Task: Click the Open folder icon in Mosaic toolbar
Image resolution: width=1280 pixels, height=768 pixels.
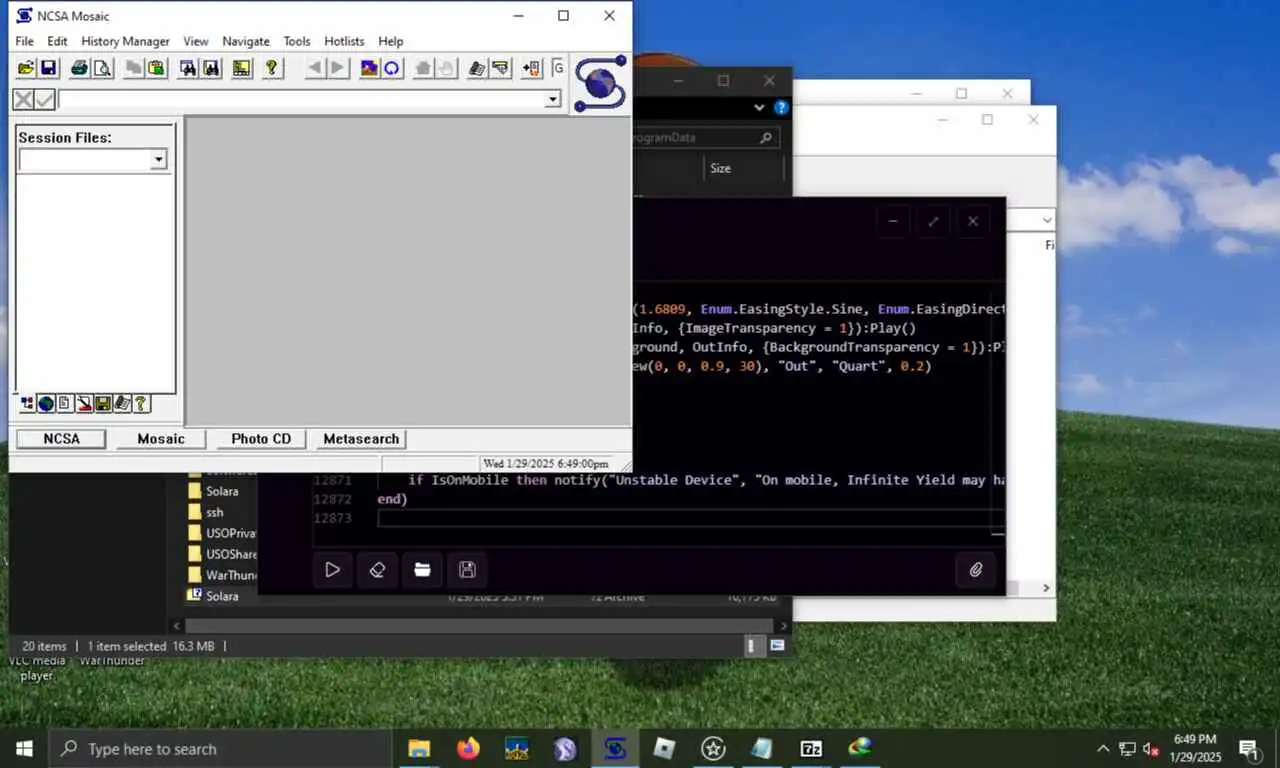Action: tap(26, 68)
